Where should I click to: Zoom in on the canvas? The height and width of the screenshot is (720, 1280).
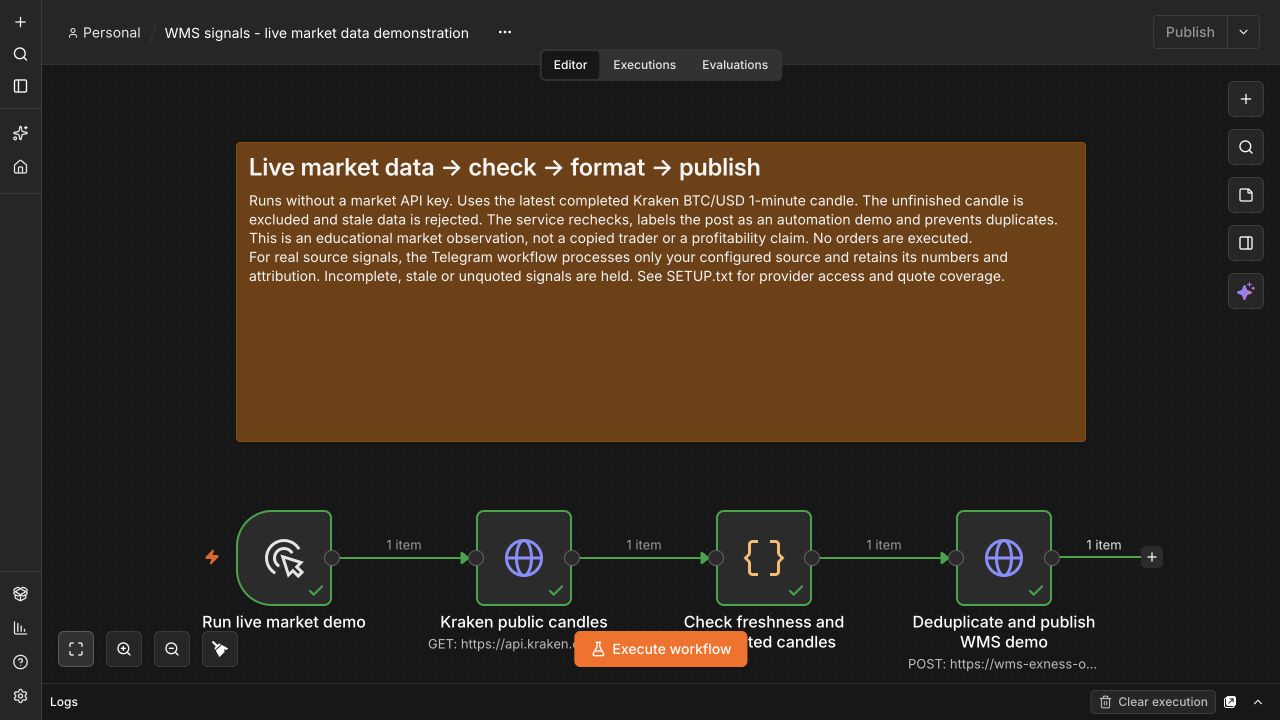(x=124, y=649)
